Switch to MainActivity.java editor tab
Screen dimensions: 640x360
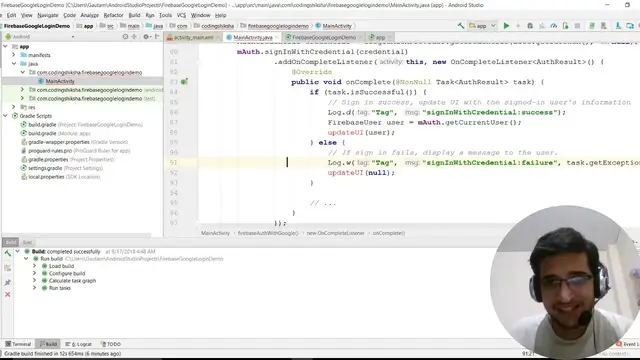click(252, 37)
